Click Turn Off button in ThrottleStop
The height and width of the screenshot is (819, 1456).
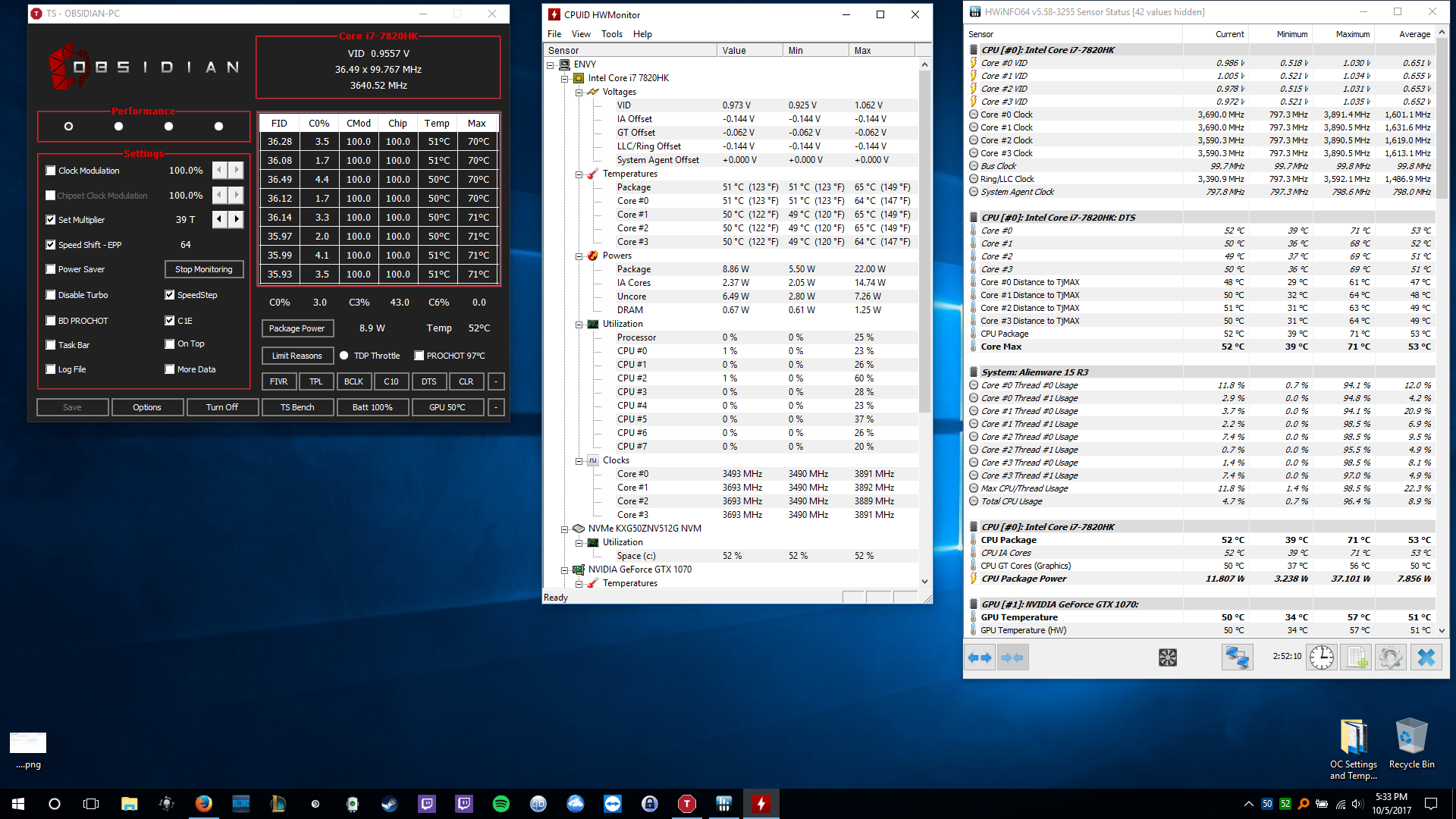coord(222,407)
